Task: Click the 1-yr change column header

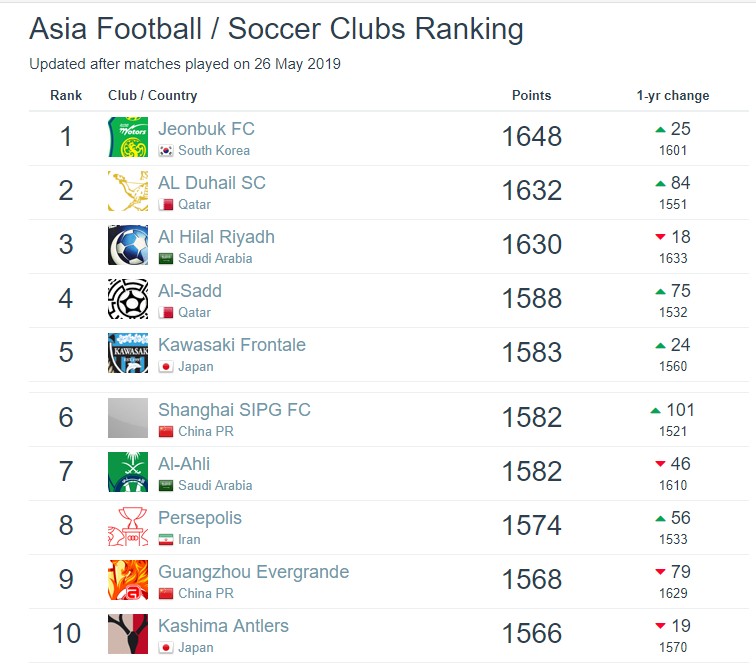Action: [x=673, y=95]
